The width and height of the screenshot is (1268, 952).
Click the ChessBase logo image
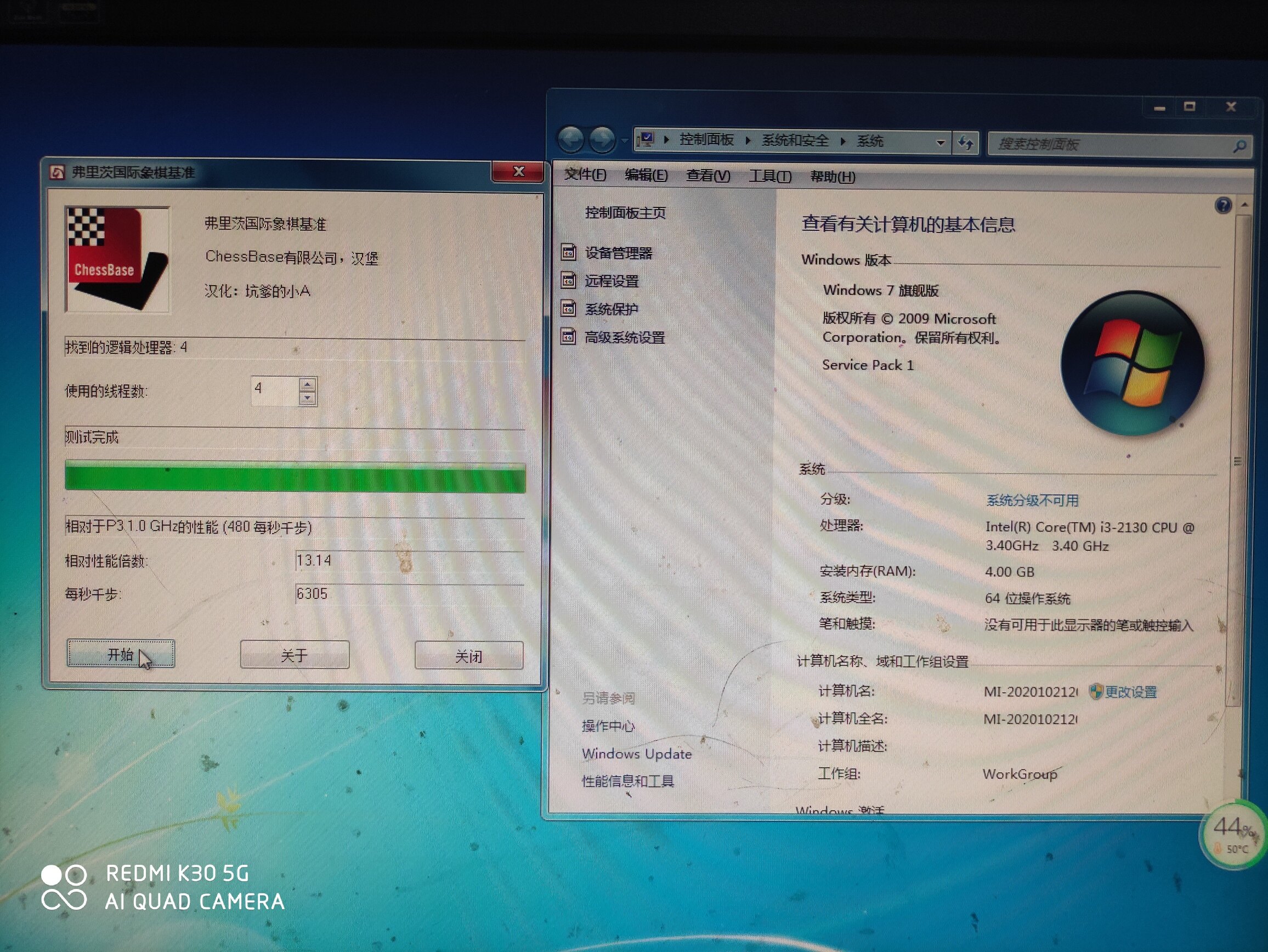(117, 259)
